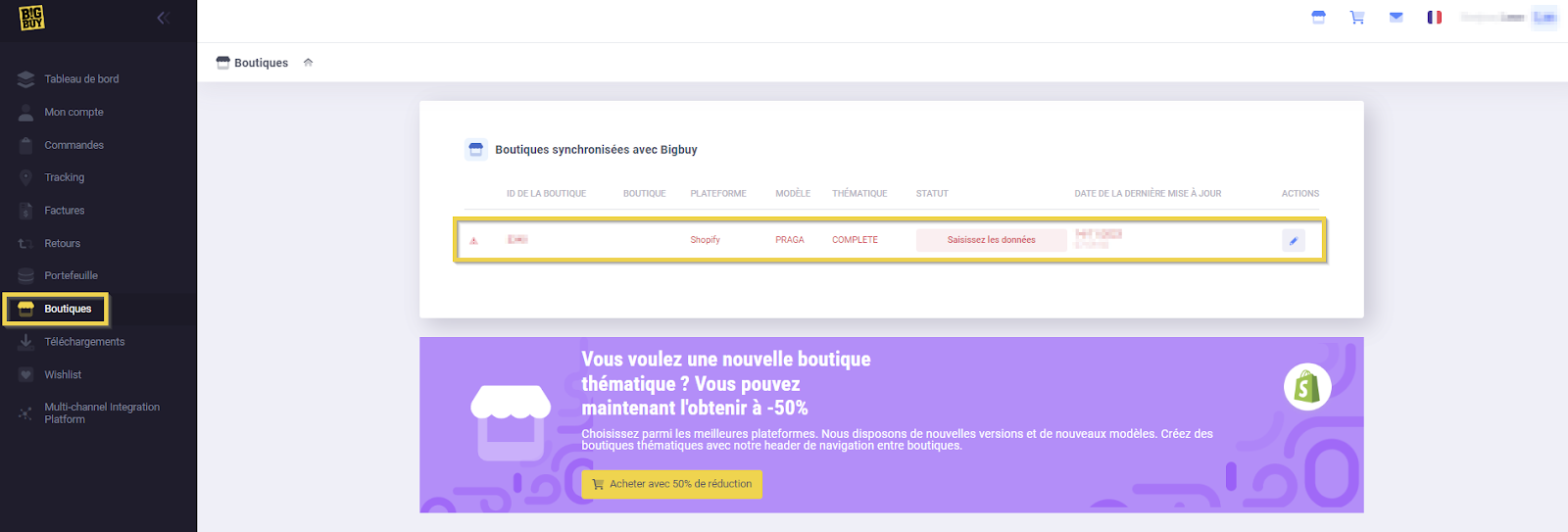1568x532 pixels.
Task: Select Tracking in sidebar
Action: click(x=64, y=177)
